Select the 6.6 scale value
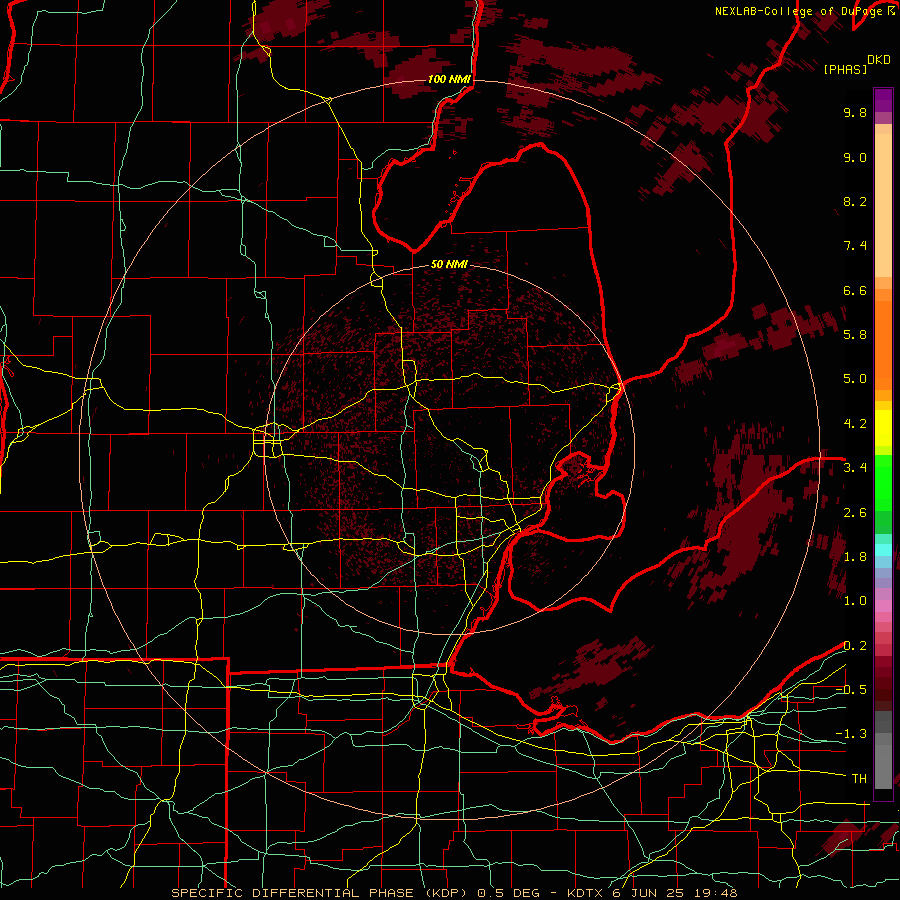This screenshot has width=900, height=900. tap(855, 290)
